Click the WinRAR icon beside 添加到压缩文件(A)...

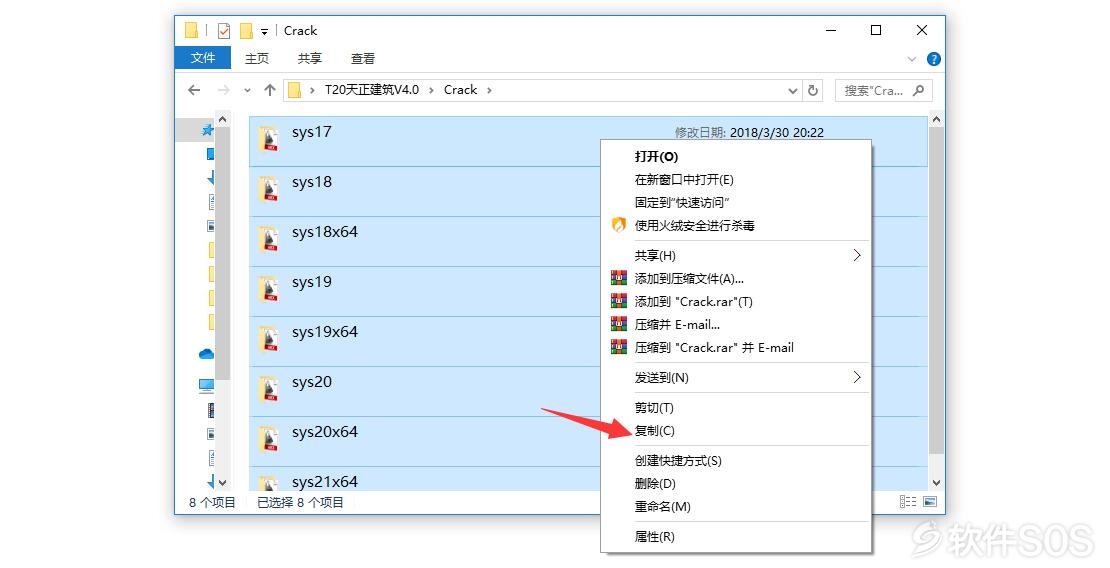619,278
